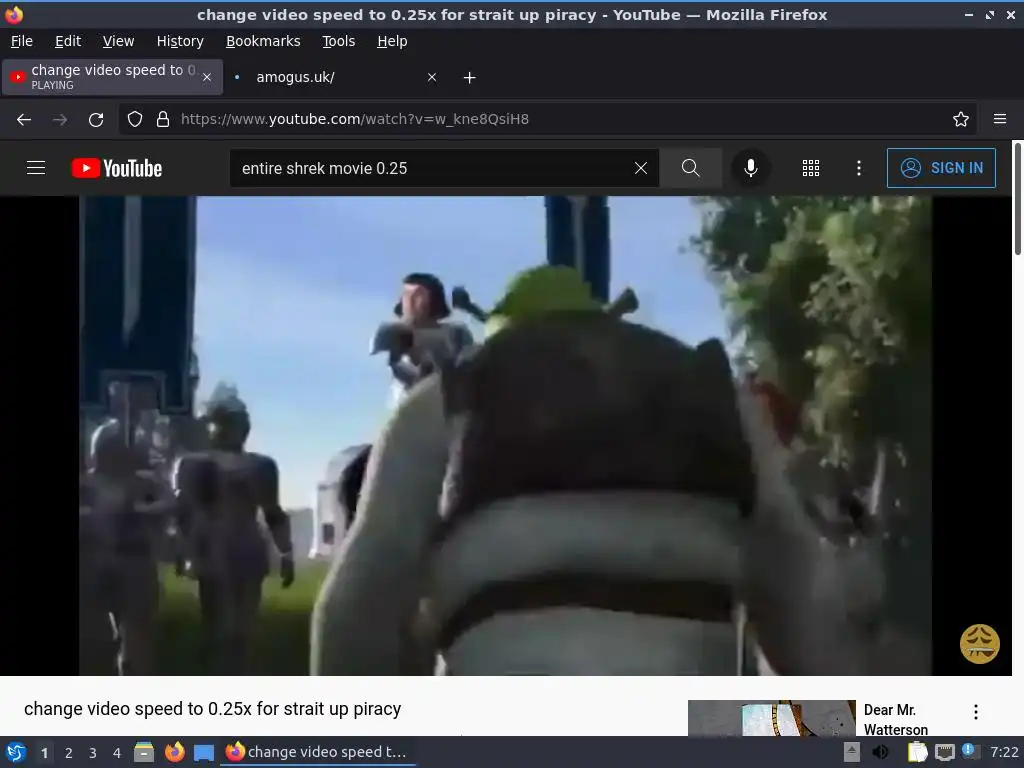Go to YouTube home via logo
The height and width of the screenshot is (768, 1024).
(x=117, y=168)
